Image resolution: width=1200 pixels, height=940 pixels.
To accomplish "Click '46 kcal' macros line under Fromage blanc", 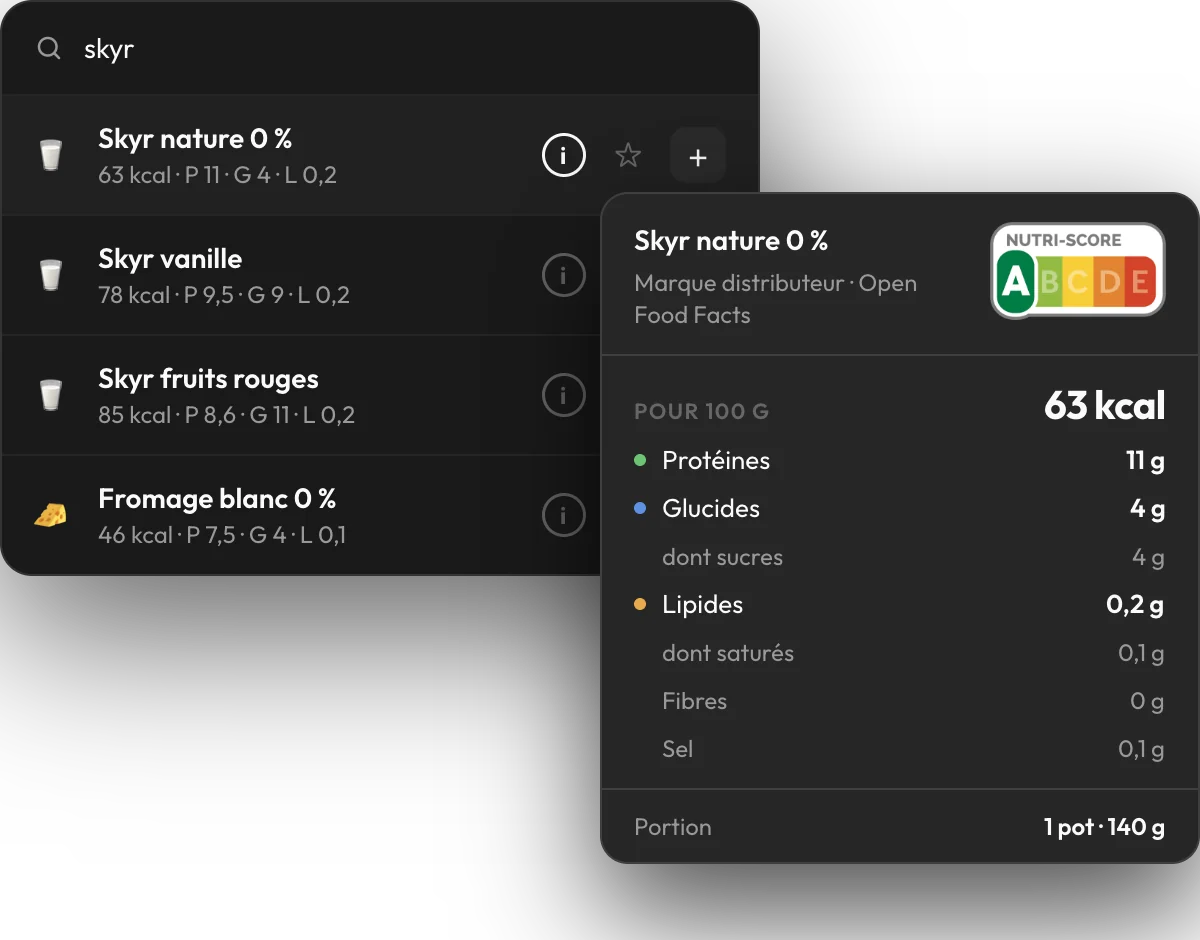I will pyautogui.click(x=222, y=535).
